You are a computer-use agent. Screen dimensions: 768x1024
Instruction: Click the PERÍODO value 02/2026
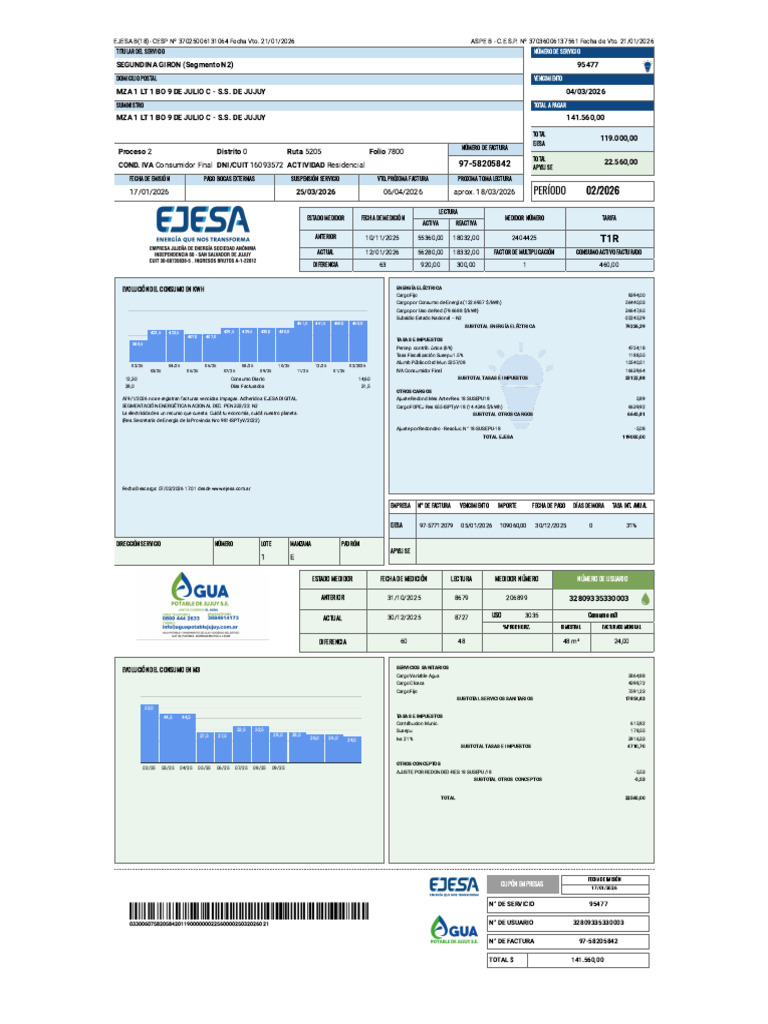[602, 191]
